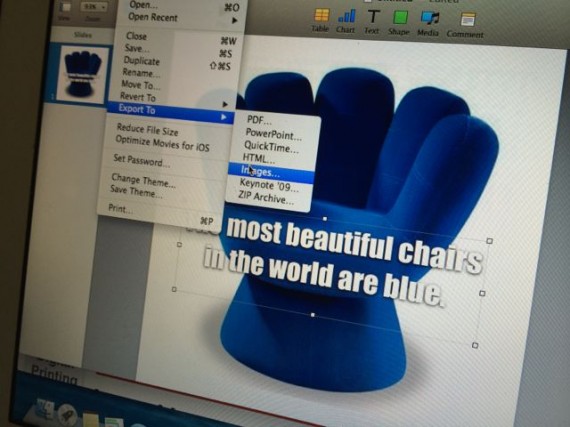Image resolution: width=570 pixels, height=427 pixels.
Task: Select Optimize Movies for iOS
Action: (x=162, y=143)
